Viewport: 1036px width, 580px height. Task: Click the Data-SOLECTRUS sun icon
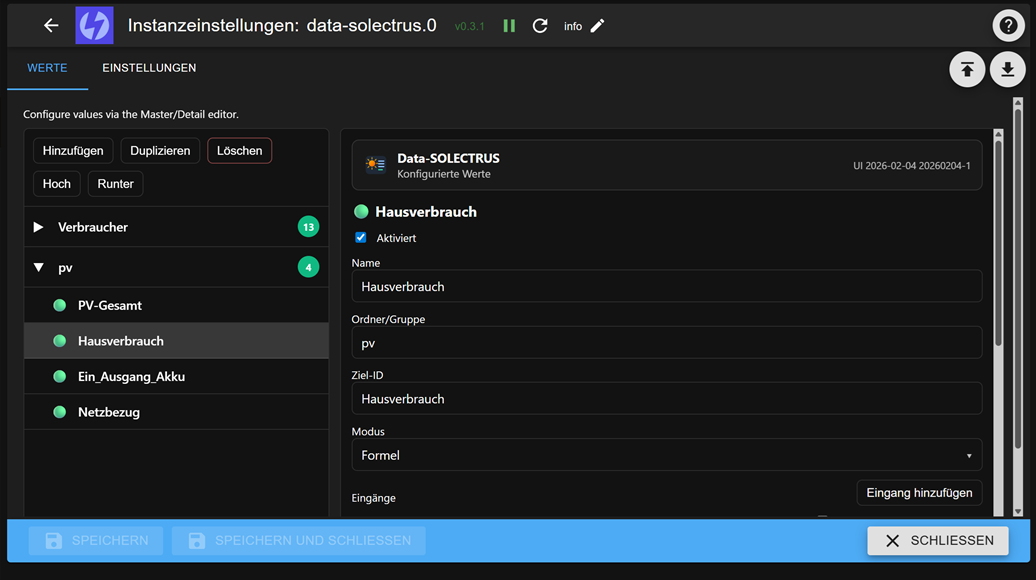[x=375, y=164]
